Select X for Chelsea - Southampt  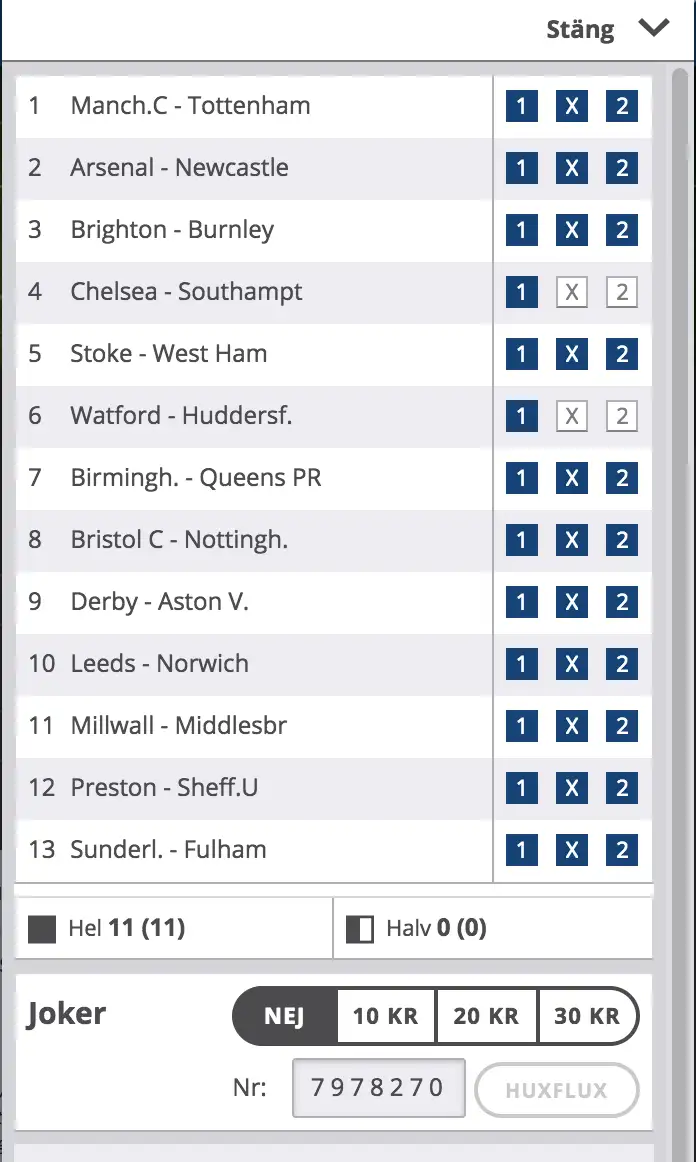[571, 292]
